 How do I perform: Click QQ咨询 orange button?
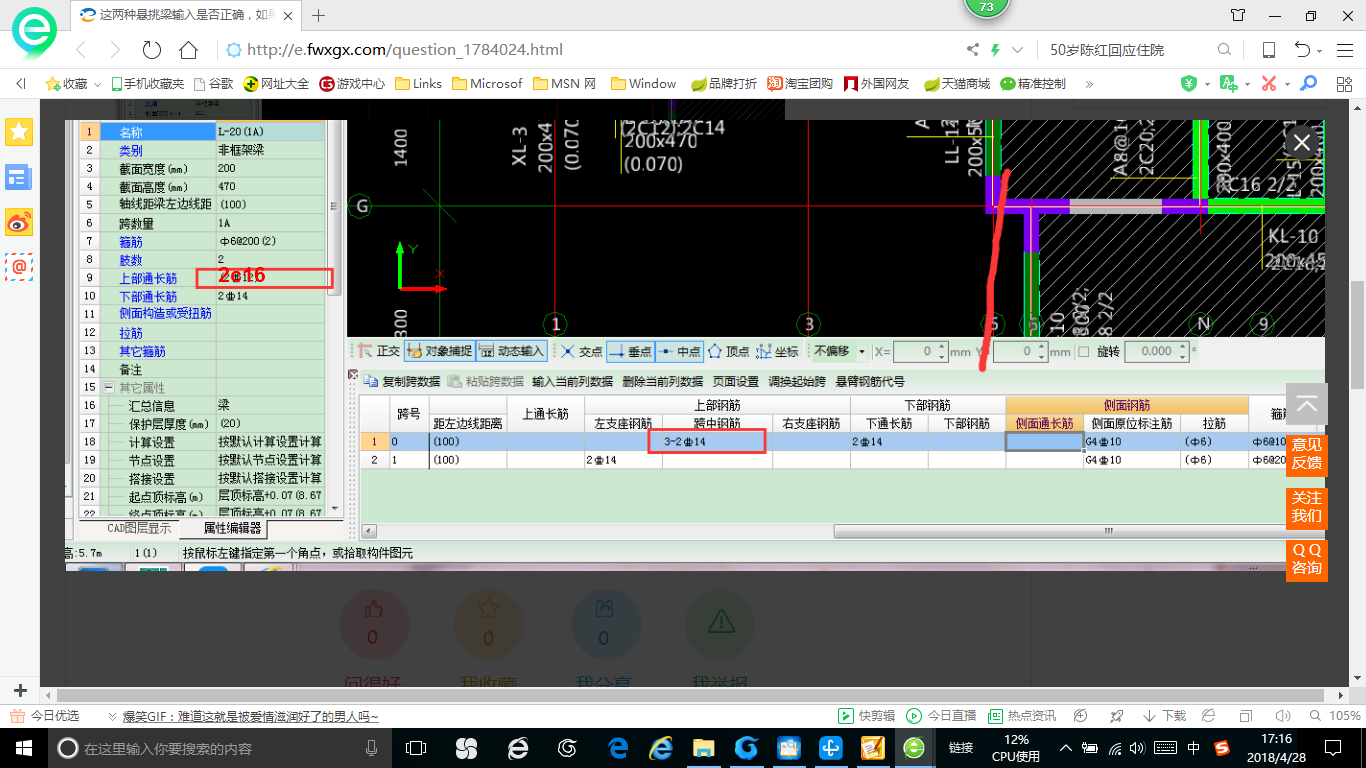[x=1307, y=559]
